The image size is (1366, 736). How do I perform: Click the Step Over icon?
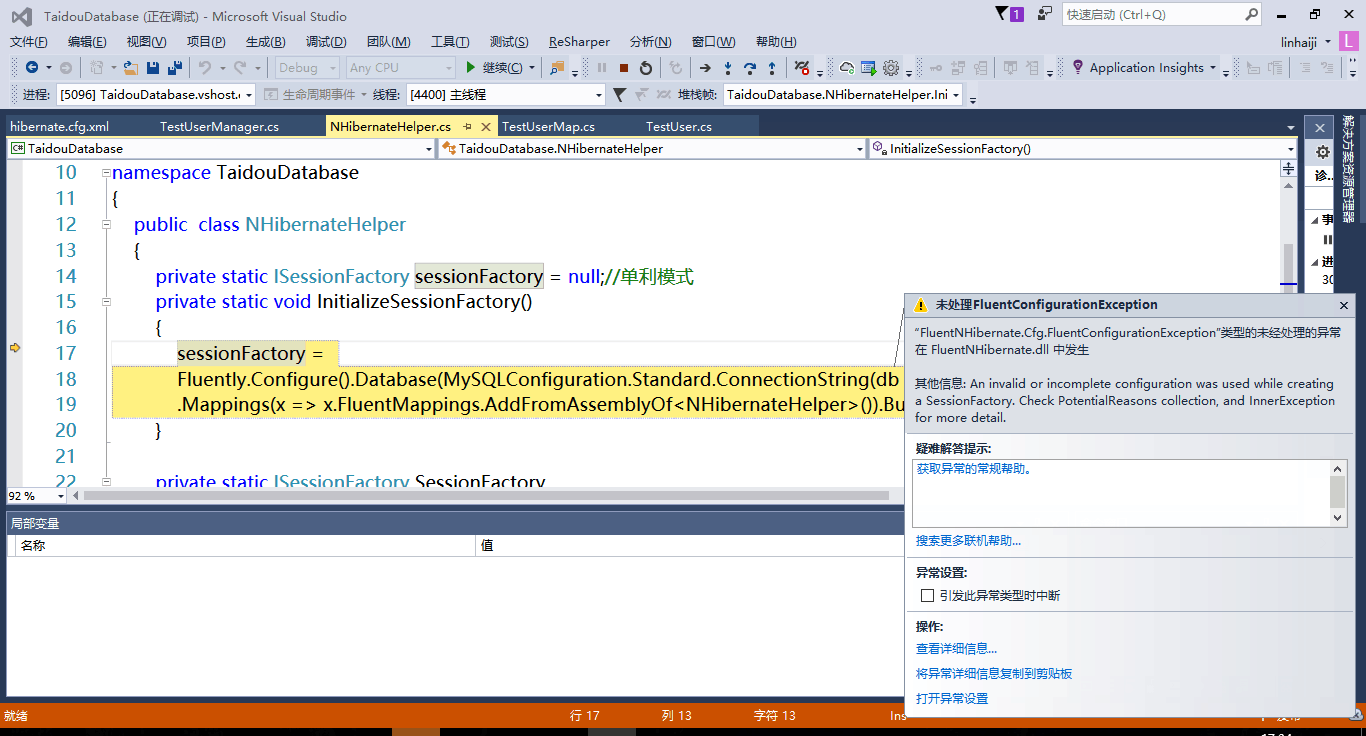point(750,68)
